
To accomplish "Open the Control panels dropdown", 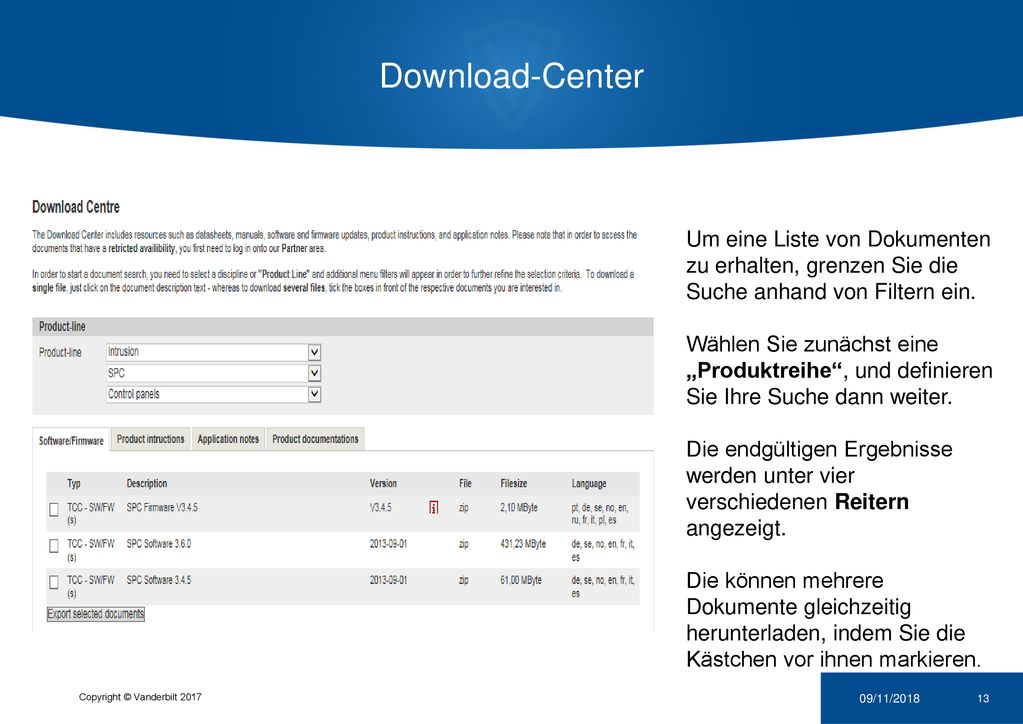I will point(213,394).
